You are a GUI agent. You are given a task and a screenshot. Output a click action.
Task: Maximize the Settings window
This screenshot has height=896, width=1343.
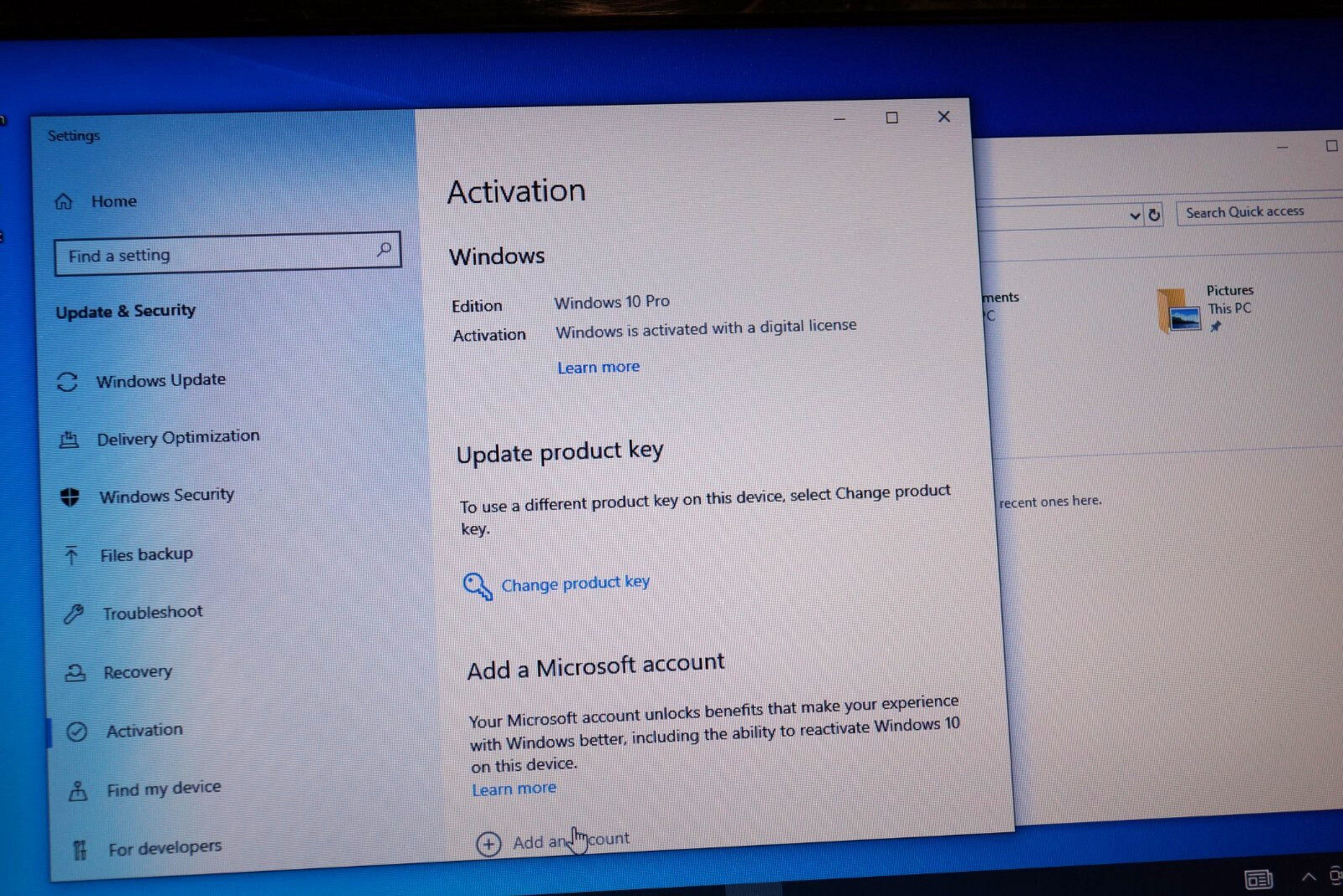891,117
